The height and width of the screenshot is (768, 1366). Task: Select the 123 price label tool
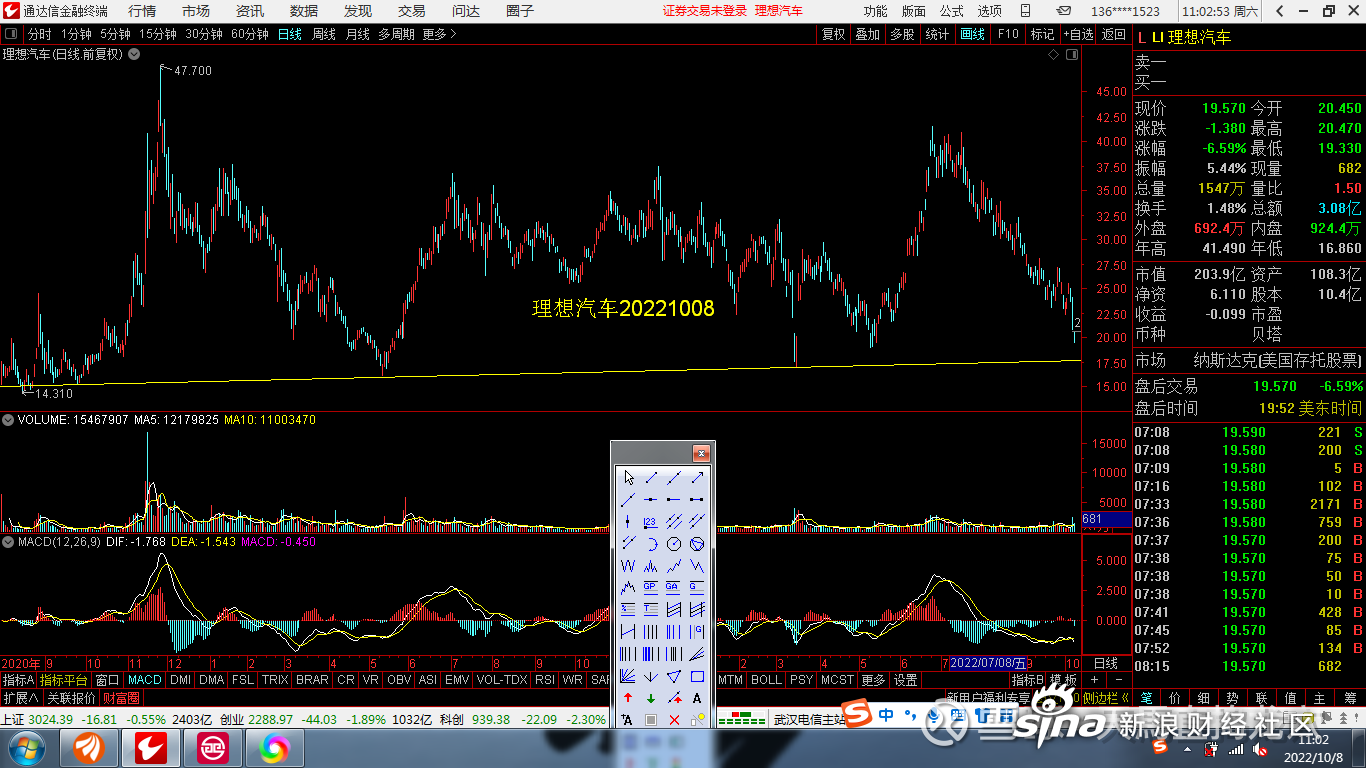(x=651, y=521)
